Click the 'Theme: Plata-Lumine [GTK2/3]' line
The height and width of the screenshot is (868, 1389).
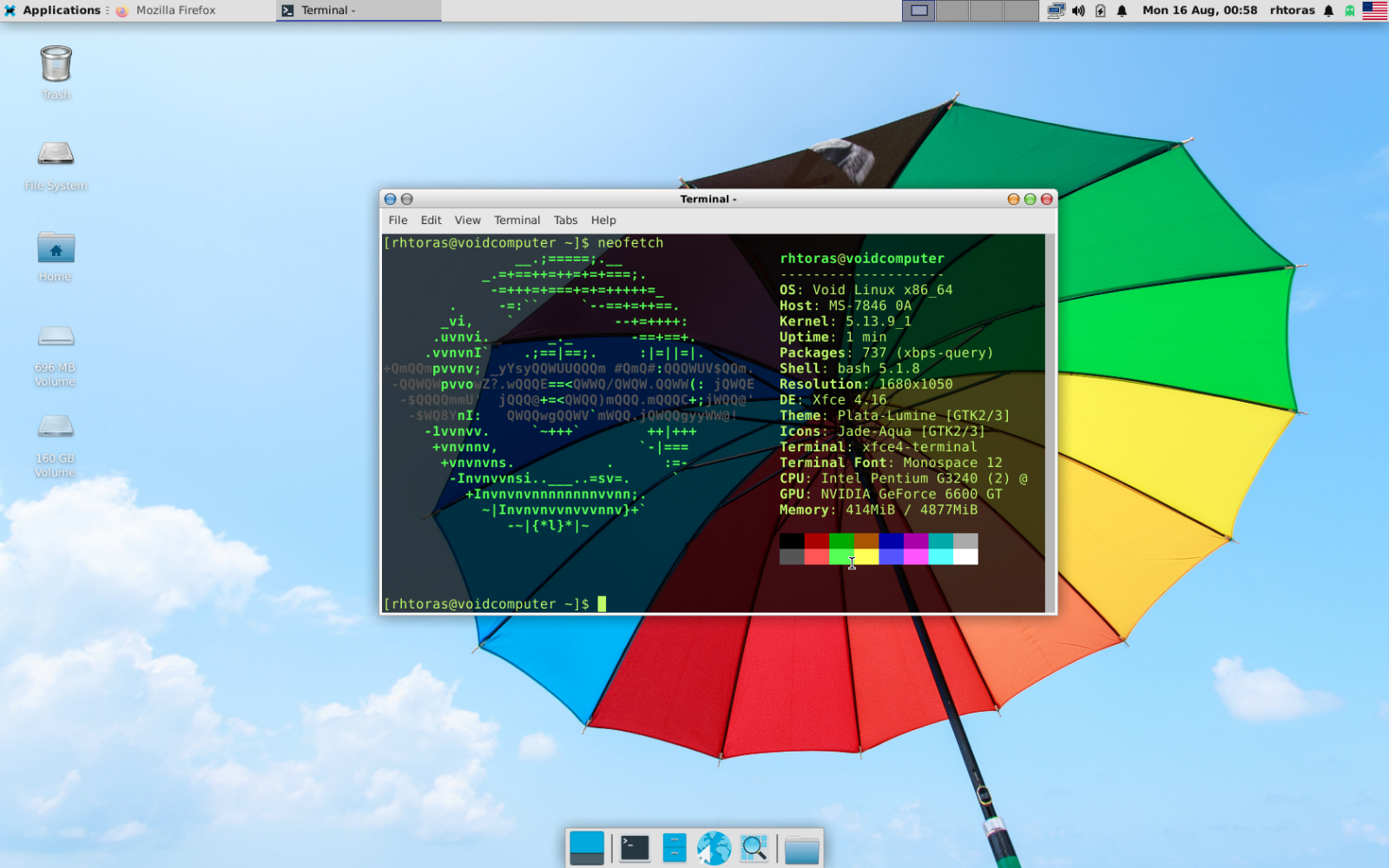[894, 416]
